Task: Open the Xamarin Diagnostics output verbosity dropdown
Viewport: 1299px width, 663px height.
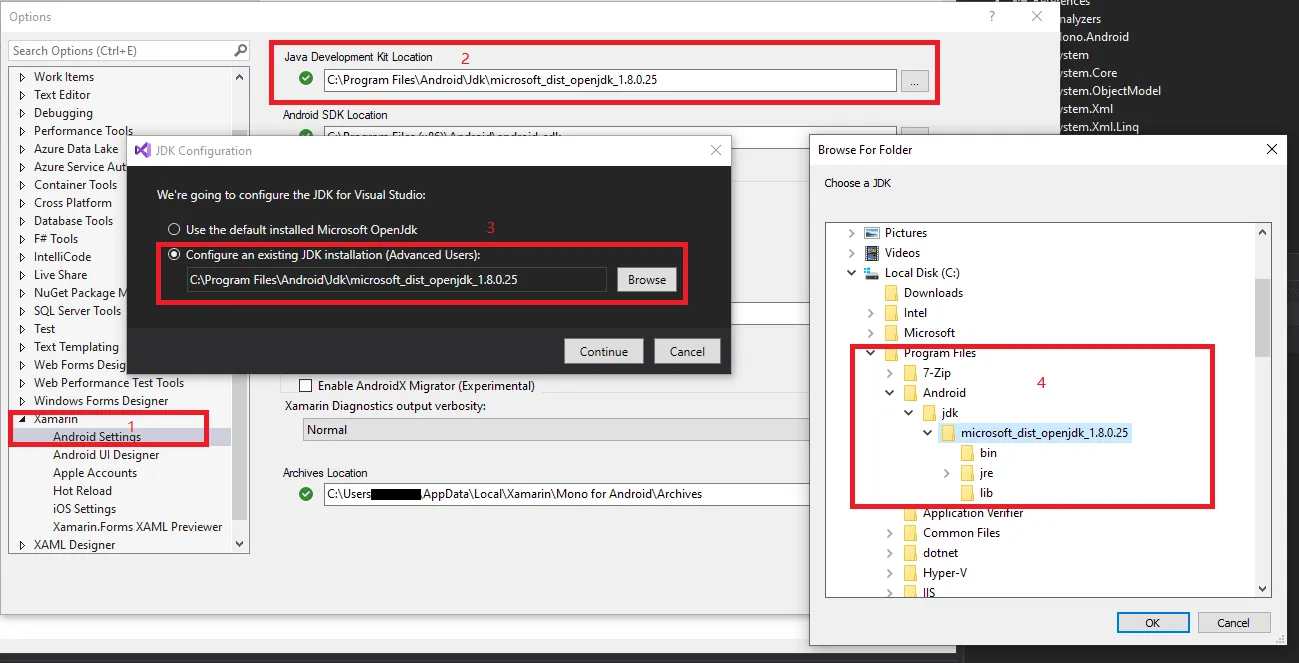Action: [556, 430]
